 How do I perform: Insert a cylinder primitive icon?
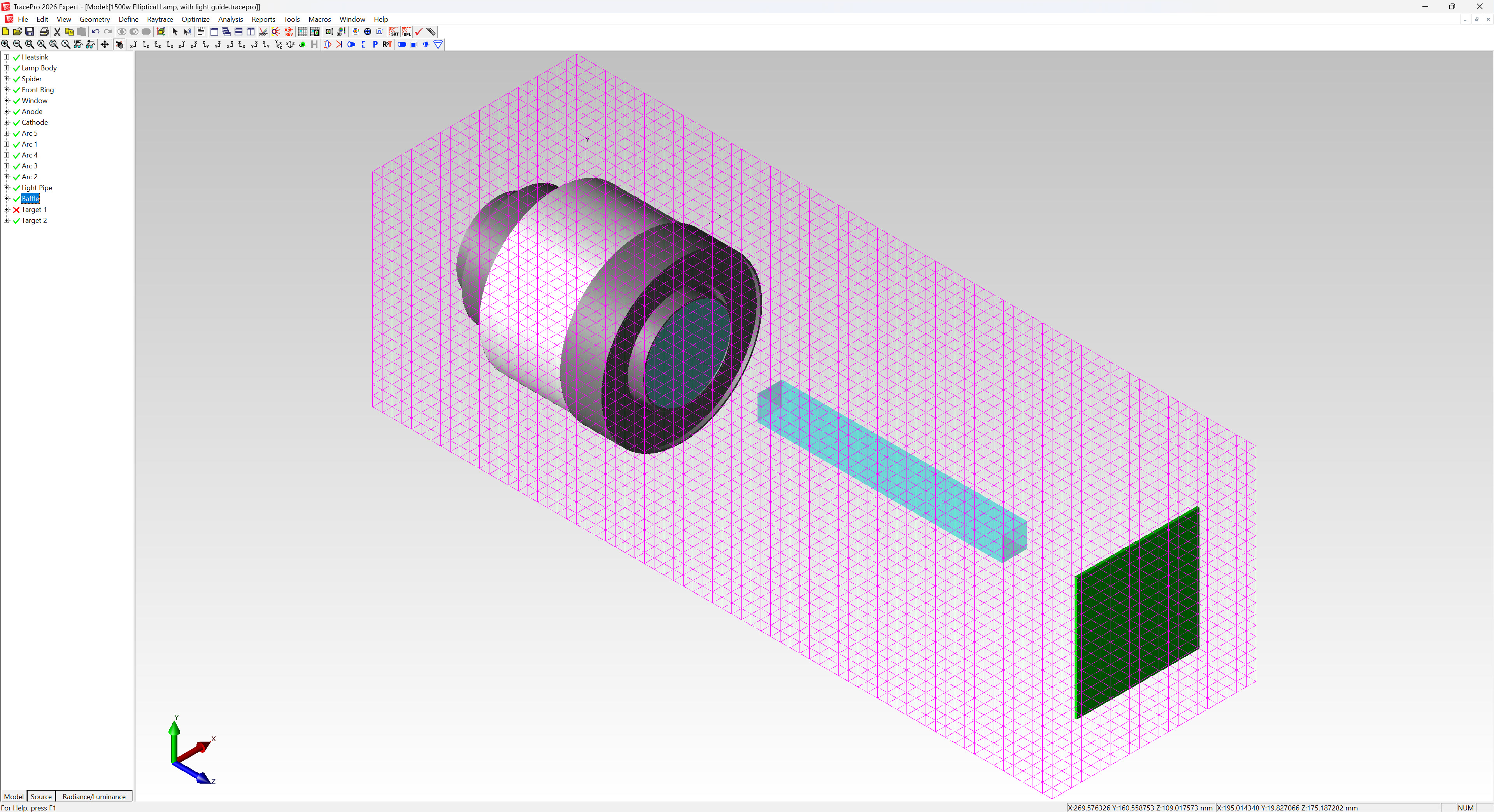tap(402, 44)
